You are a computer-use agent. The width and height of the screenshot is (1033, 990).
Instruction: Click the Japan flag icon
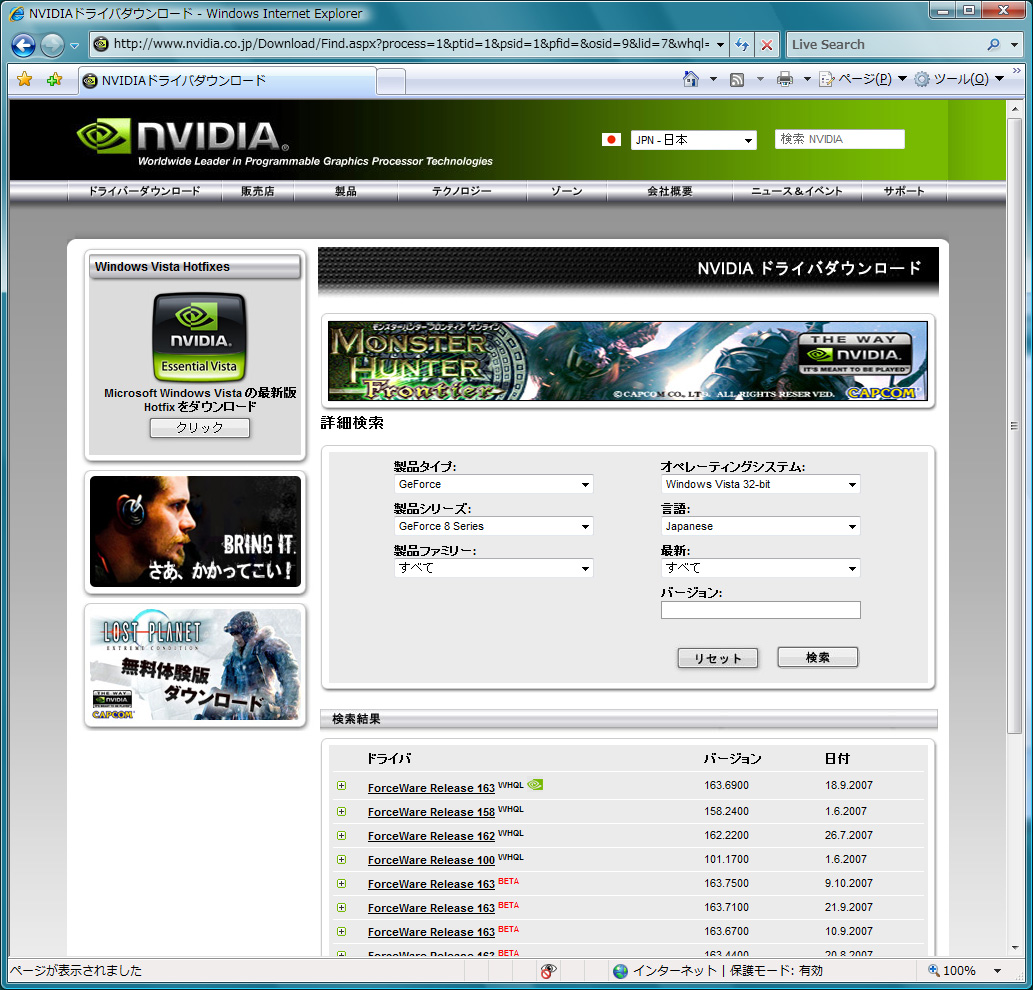(x=611, y=140)
